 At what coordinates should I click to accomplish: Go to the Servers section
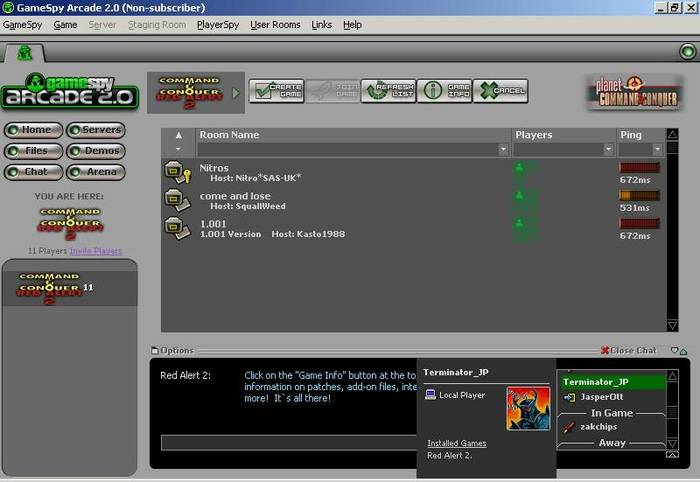coord(96,130)
